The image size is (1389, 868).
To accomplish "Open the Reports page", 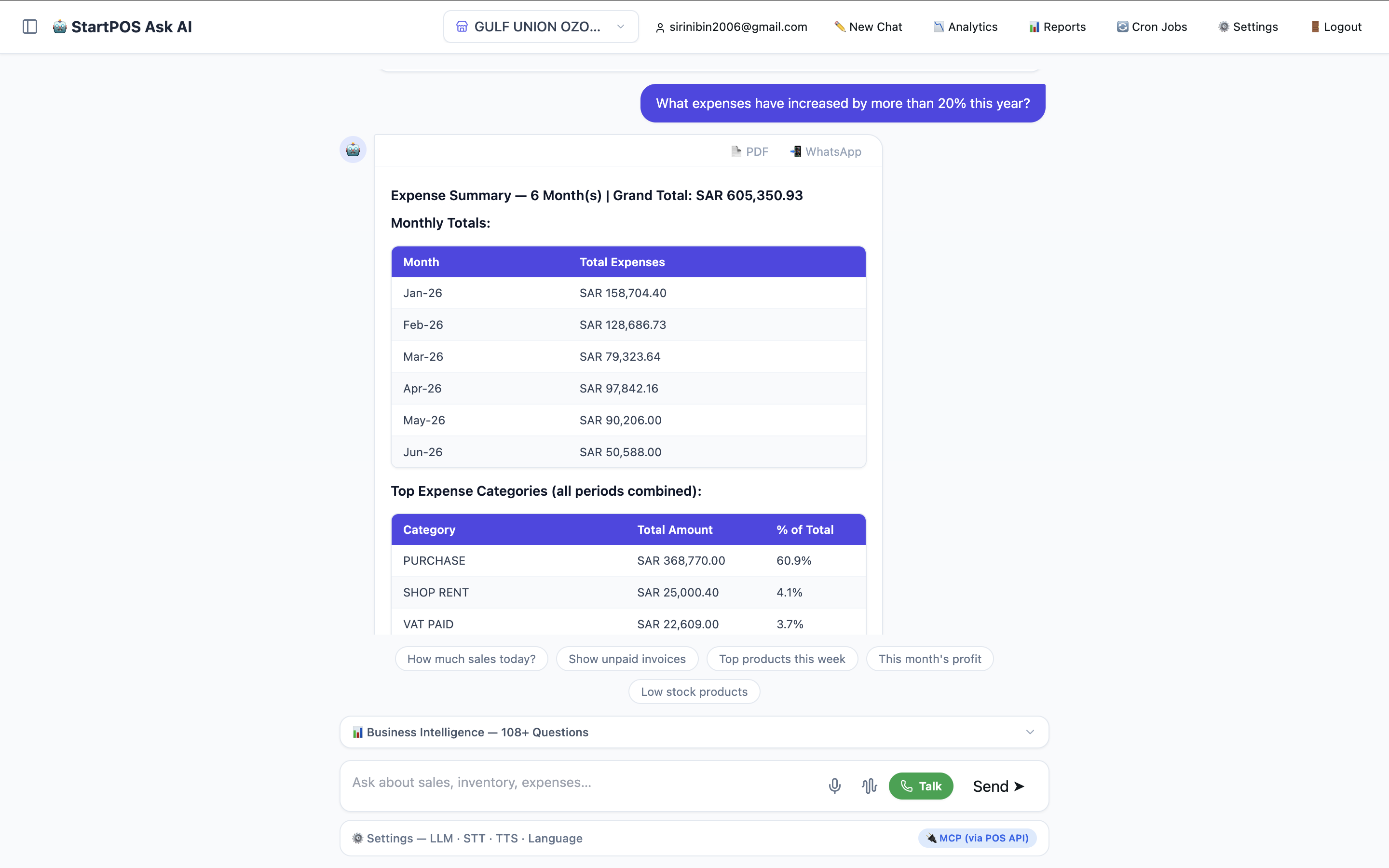I will click(x=1057, y=27).
